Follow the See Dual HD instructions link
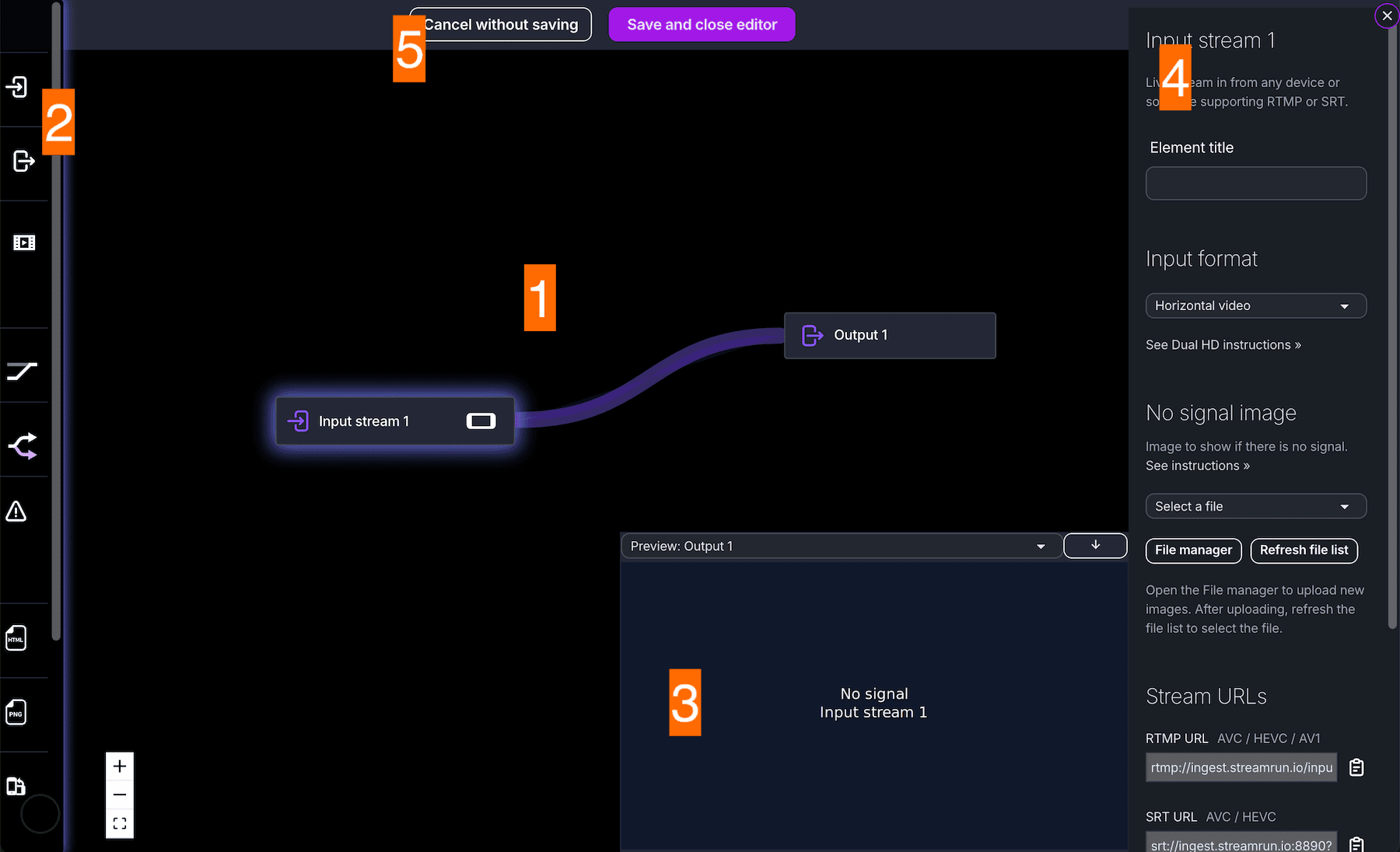The height and width of the screenshot is (852, 1400). pos(1223,344)
